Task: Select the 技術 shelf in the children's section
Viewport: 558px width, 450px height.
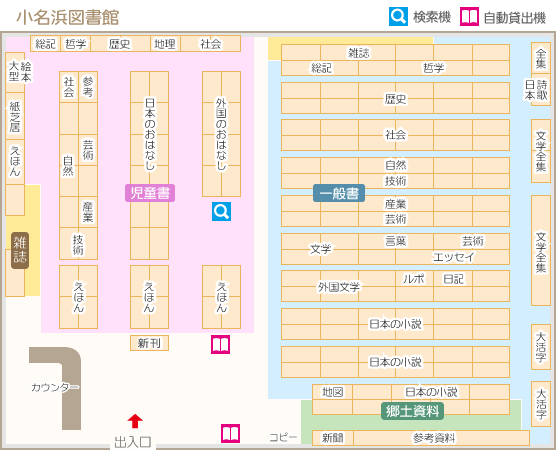Action: tap(78, 244)
